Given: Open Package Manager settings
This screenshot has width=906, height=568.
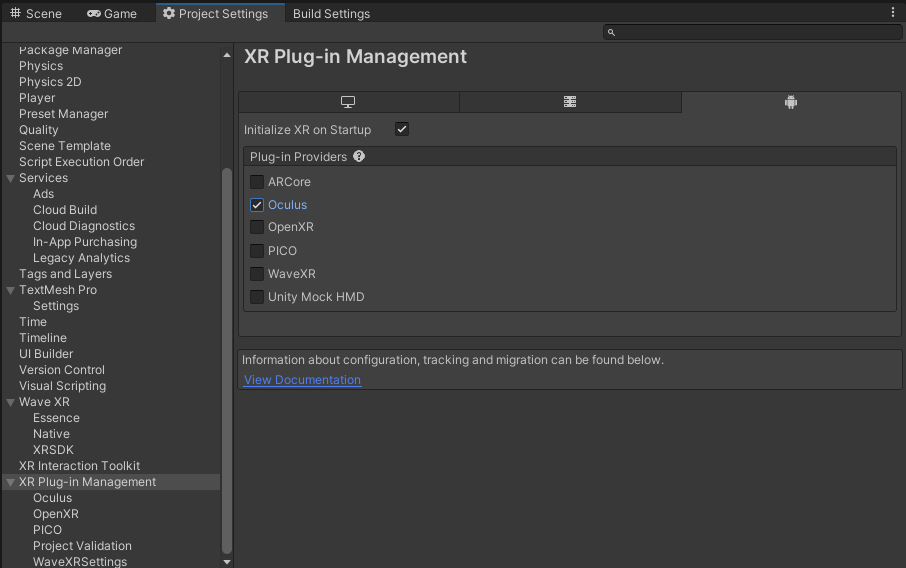Looking at the screenshot, I should [x=70, y=50].
